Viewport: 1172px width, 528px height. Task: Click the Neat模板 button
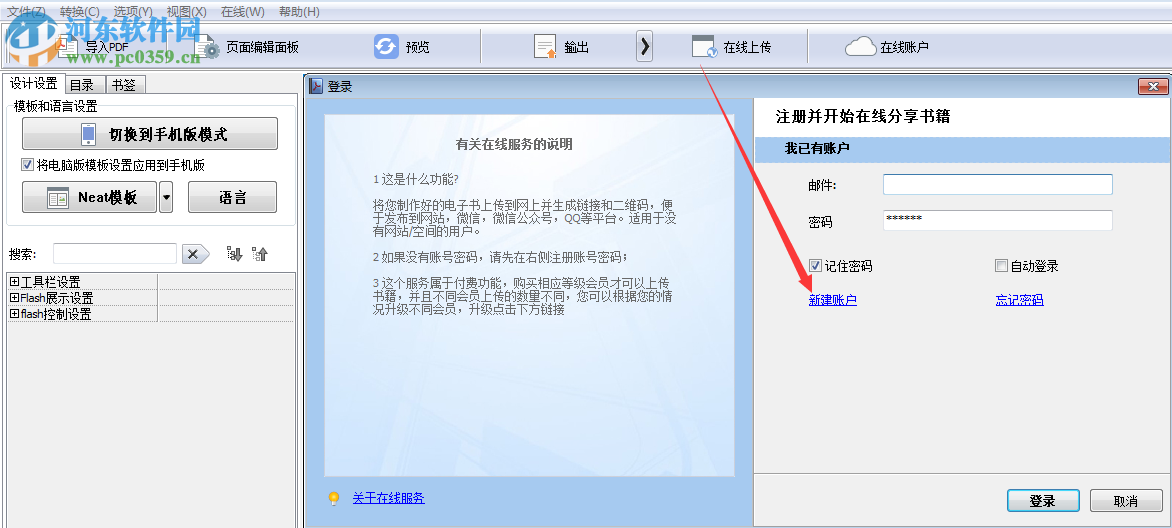[90, 197]
